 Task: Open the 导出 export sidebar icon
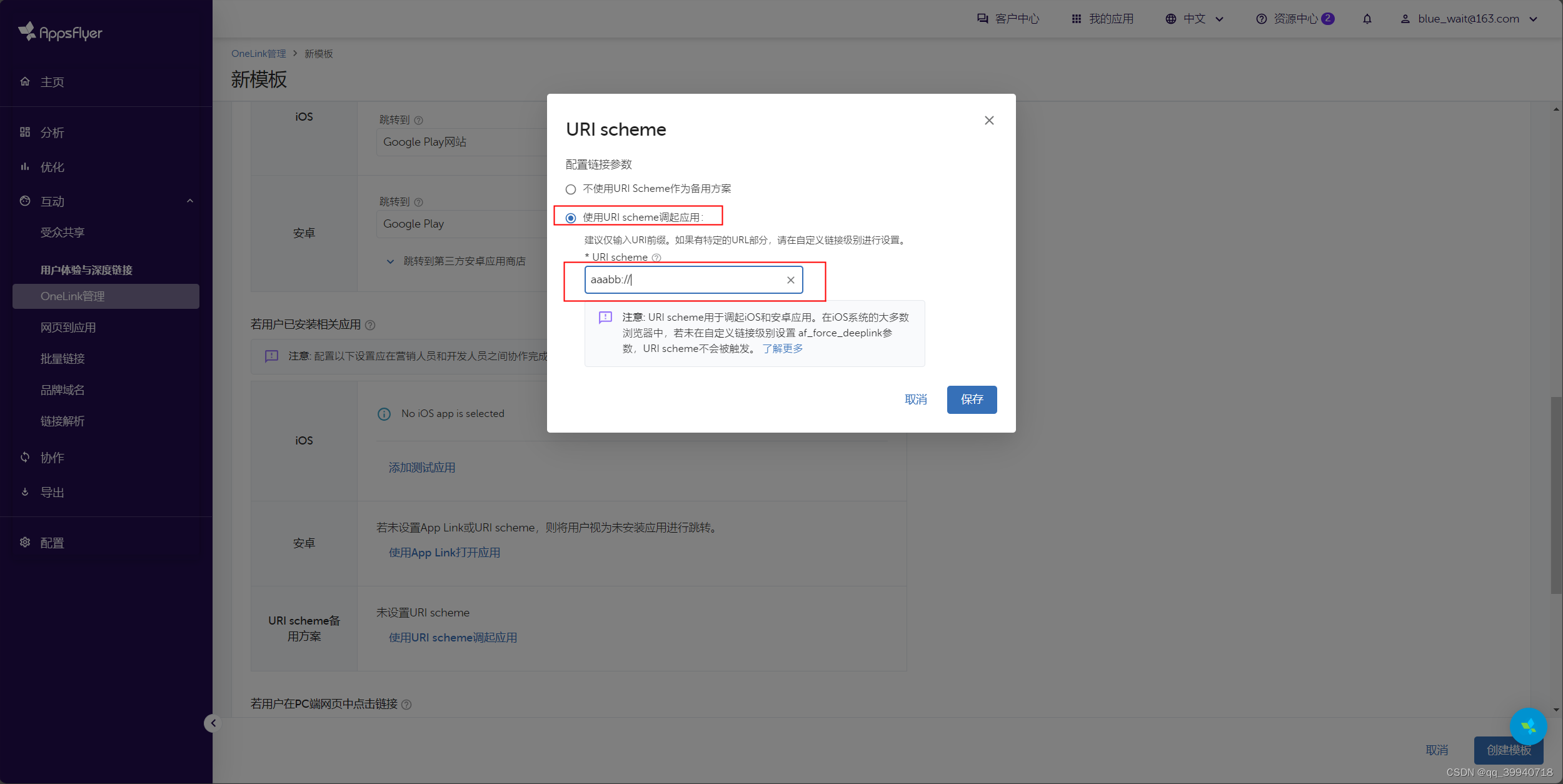[25, 492]
